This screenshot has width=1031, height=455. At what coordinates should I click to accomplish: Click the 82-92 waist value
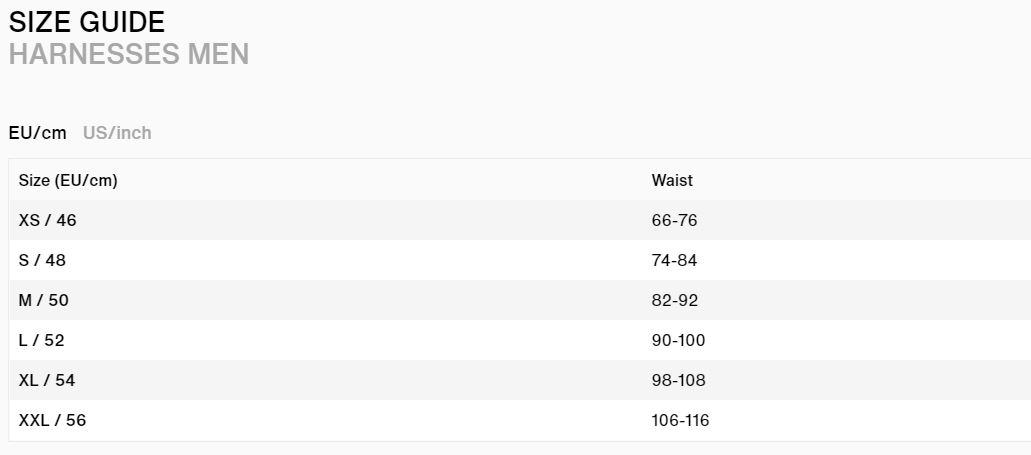tap(675, 300)
